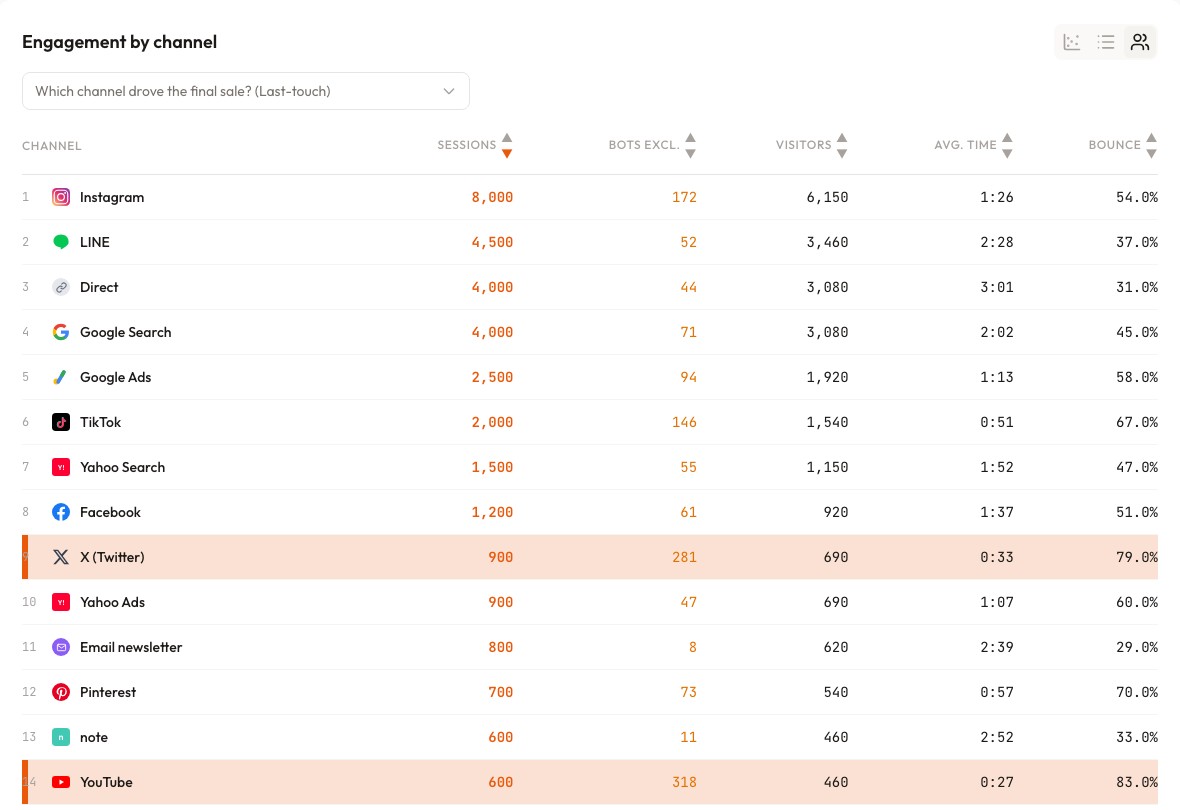Click row number 10 of Yahoo Ads
This screenshot has width=1180, height=810.
pyautogui.click(x=29, y=602)
